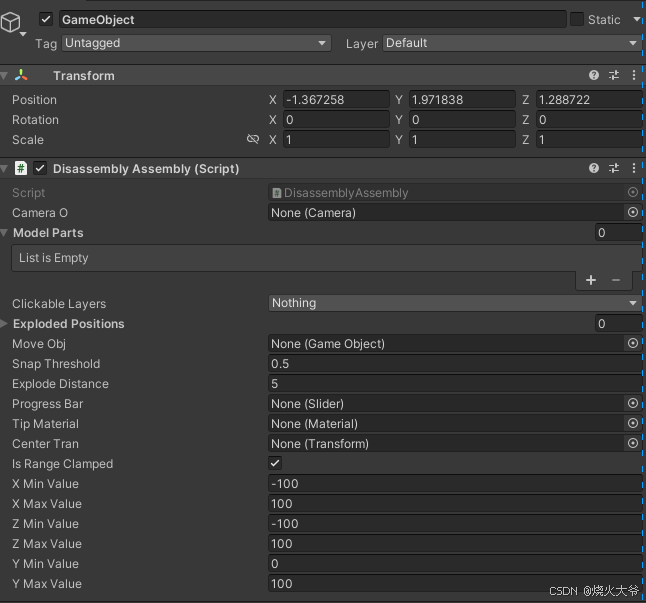Open object picker for Progress Bar field
The width and height of the screenshot is (646, 603).
coord(633,403)
